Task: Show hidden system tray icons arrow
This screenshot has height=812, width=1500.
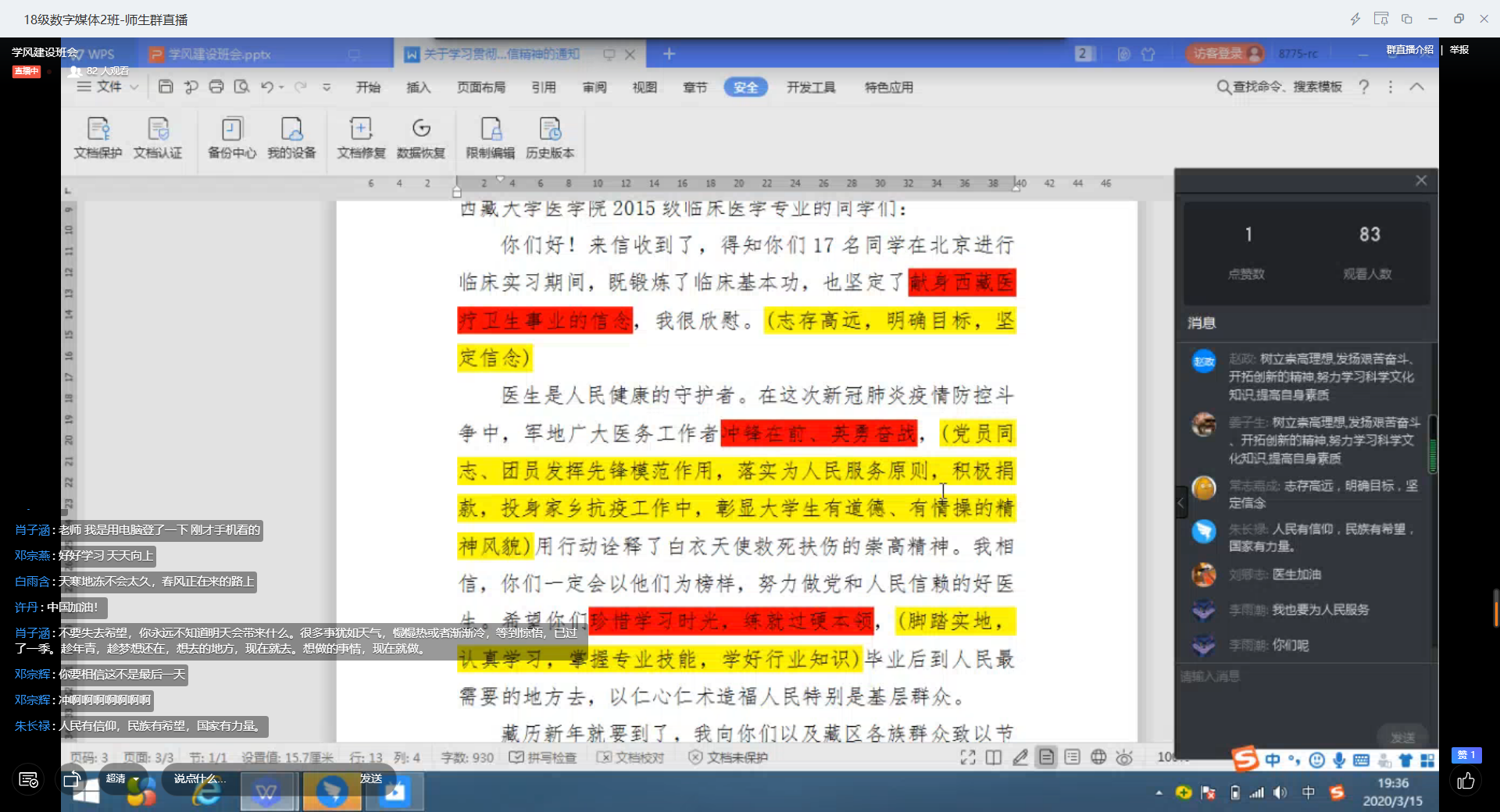Action: point(1159,792)
